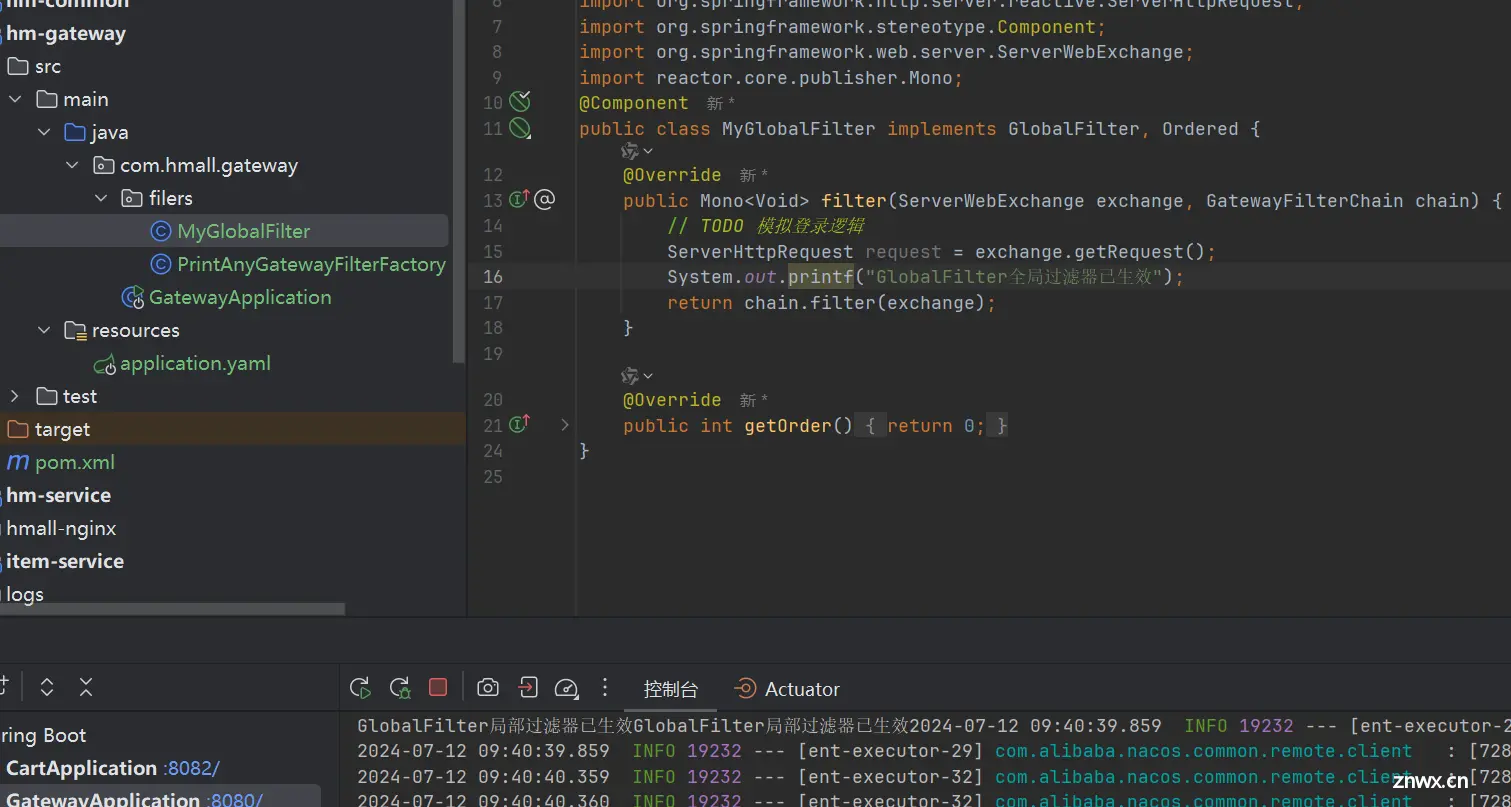The height and width of the screenshot is (807, 1511).
Task: Collapse the com.hmall.gateway package chevron
Action: click(x=73, y=165)
